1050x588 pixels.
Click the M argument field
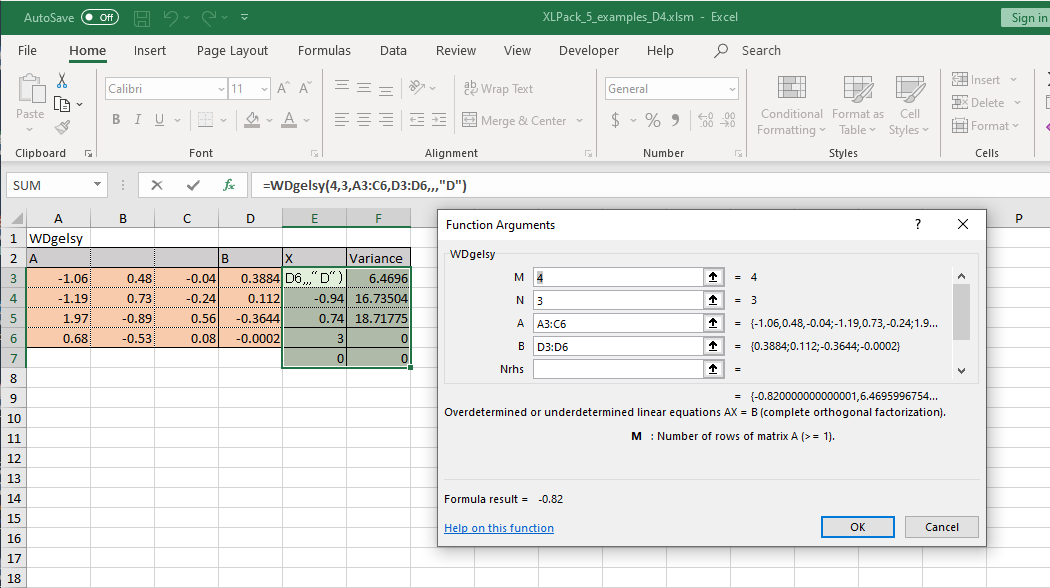coord(618,277)
